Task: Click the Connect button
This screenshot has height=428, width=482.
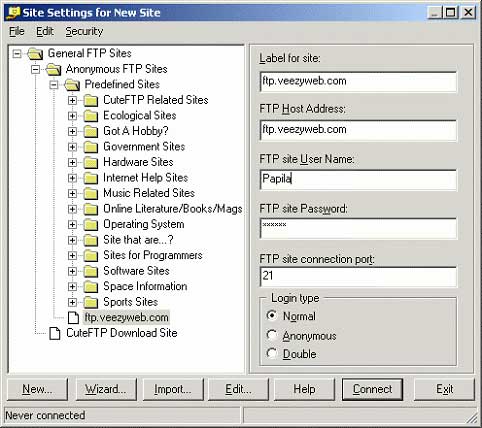Action: [372, 389]
